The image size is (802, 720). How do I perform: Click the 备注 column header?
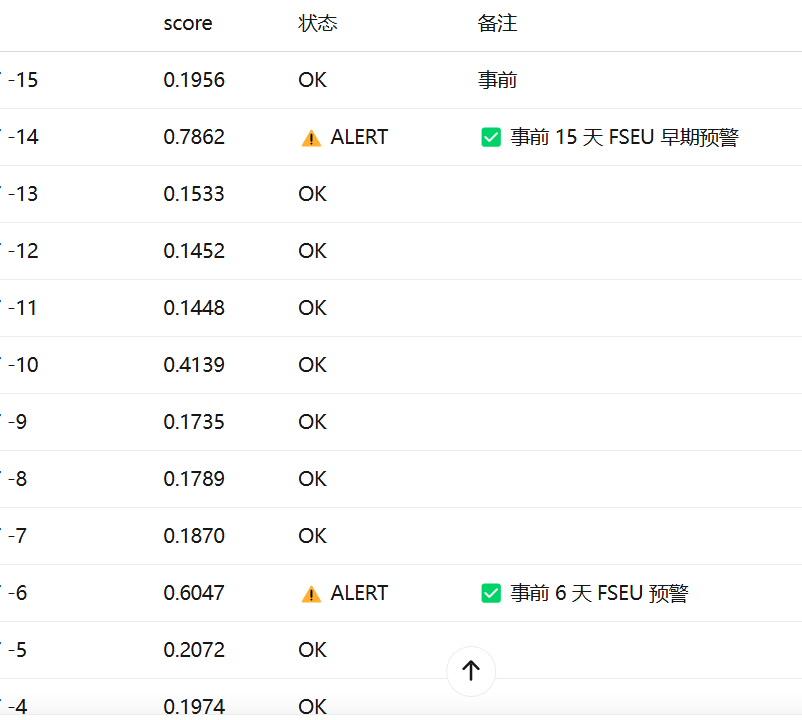pyautogui.click(x=497, y=24)
